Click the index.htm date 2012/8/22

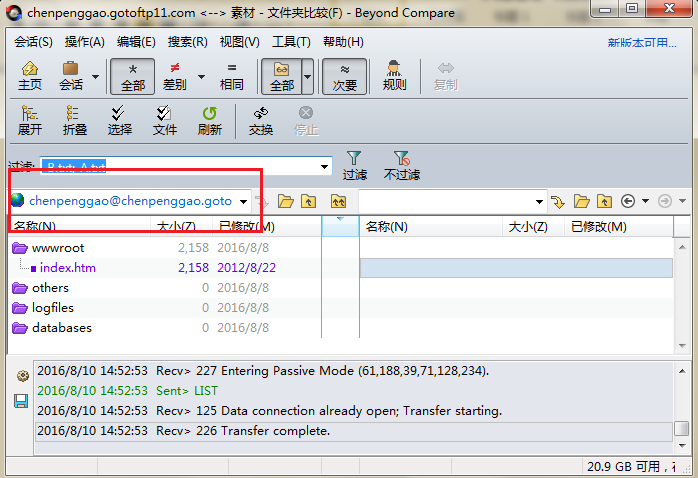pos(246,268)
